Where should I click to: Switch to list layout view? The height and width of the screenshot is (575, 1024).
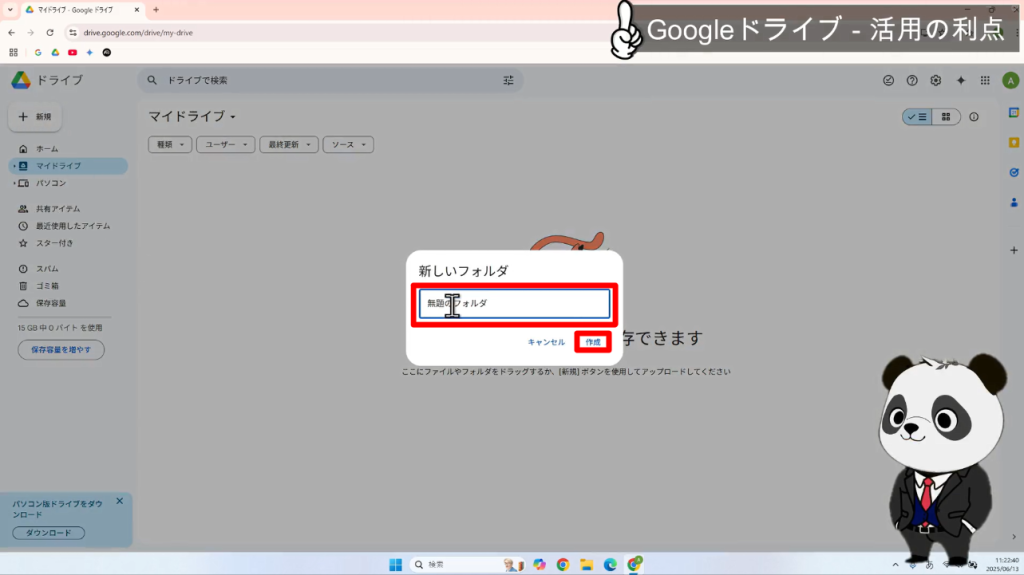click(x=917, y=117)
